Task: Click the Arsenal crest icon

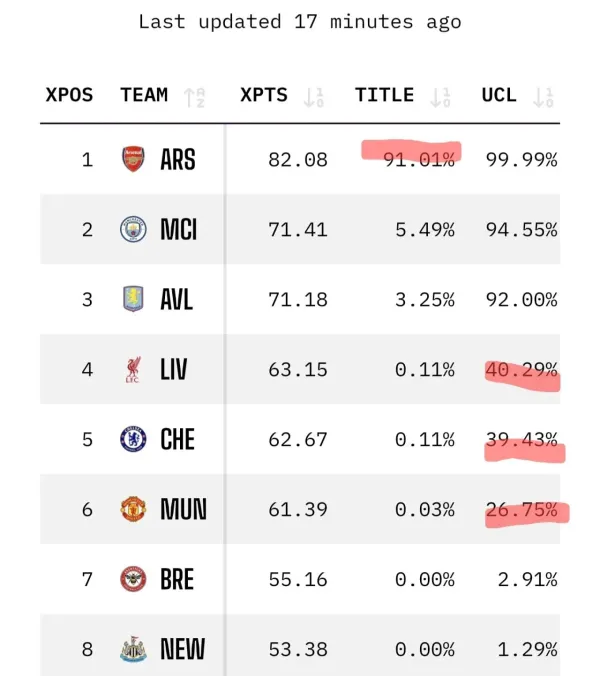Action: [x=133, y=159]
